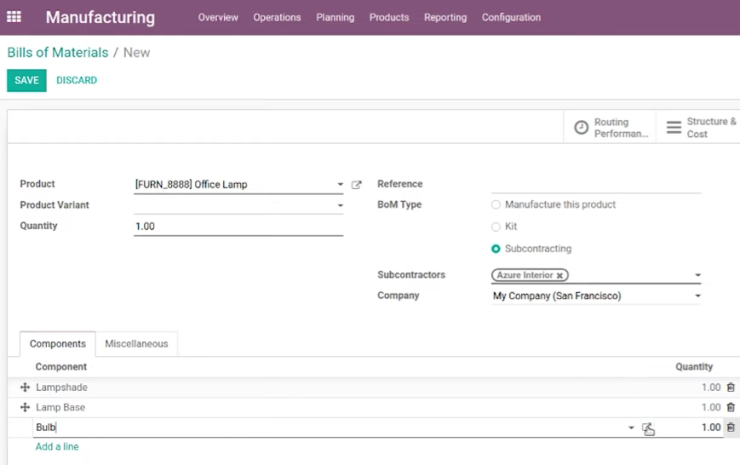Viewport: 740px width, 465px height.
Task: Delete the Lampshade component with trash icon
Action: click(731, 387)
